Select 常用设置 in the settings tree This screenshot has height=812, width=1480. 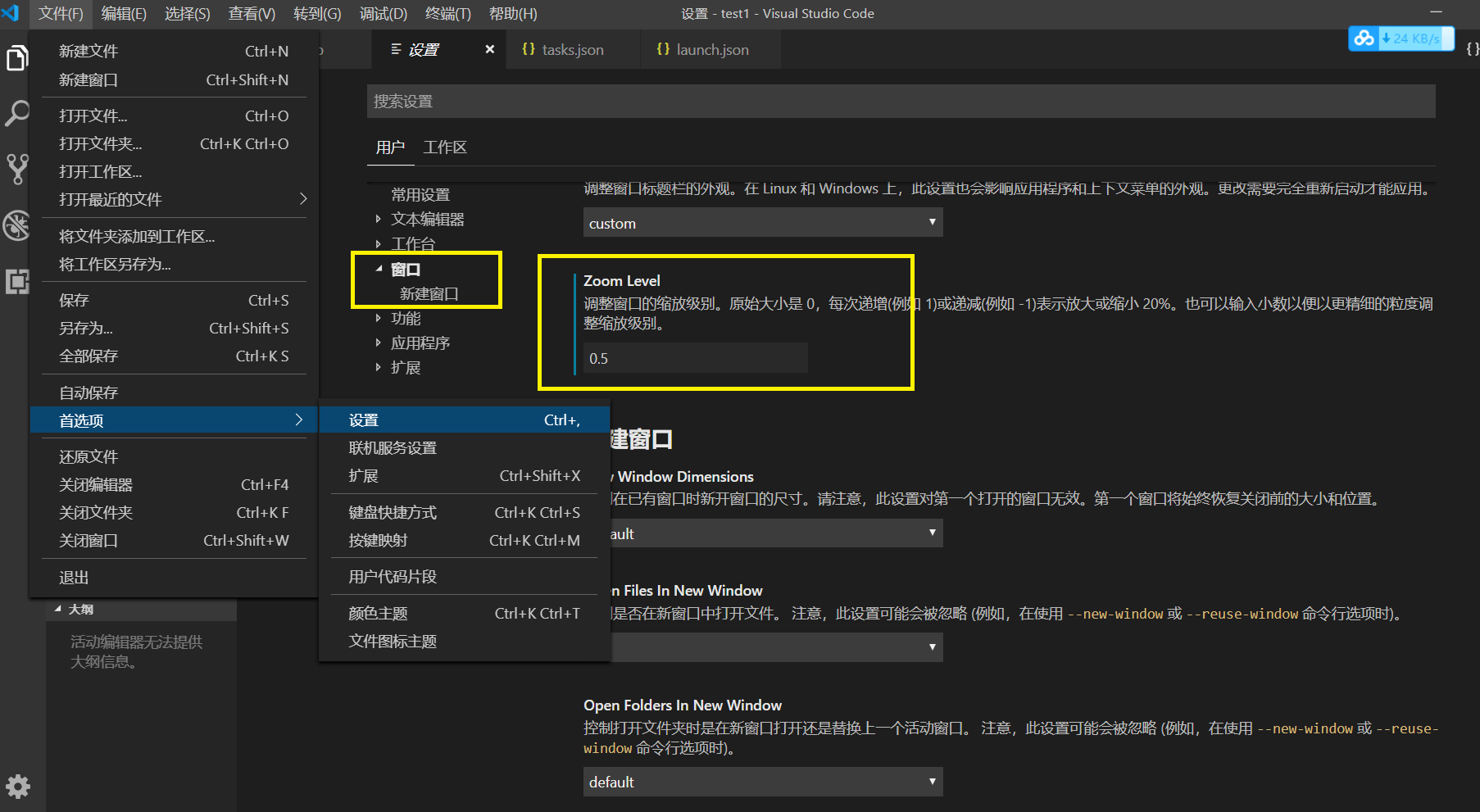click(x=420, y=194)
